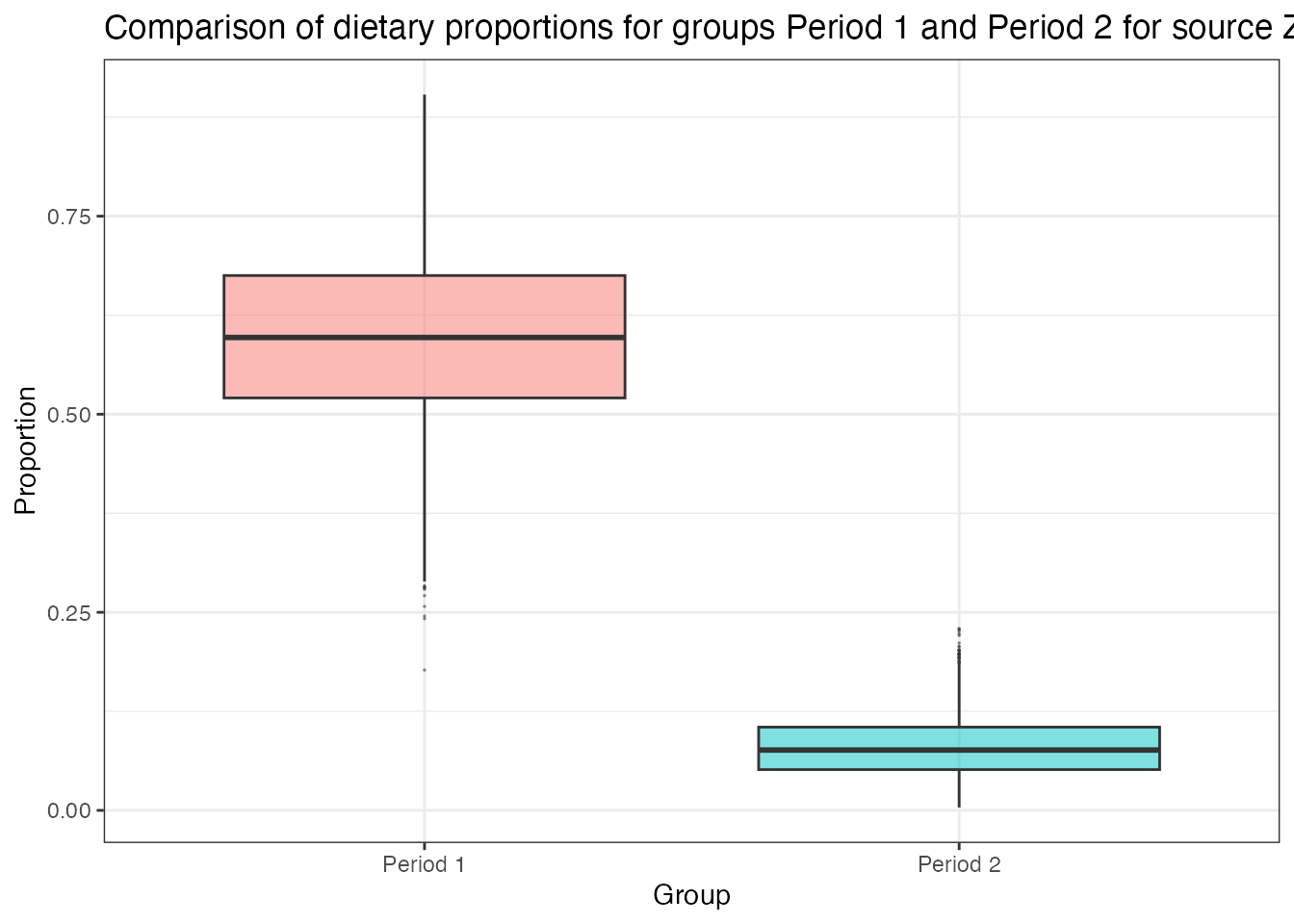
Task: Click the Proportion y-axis title
Action: click(x=26, y=450)
